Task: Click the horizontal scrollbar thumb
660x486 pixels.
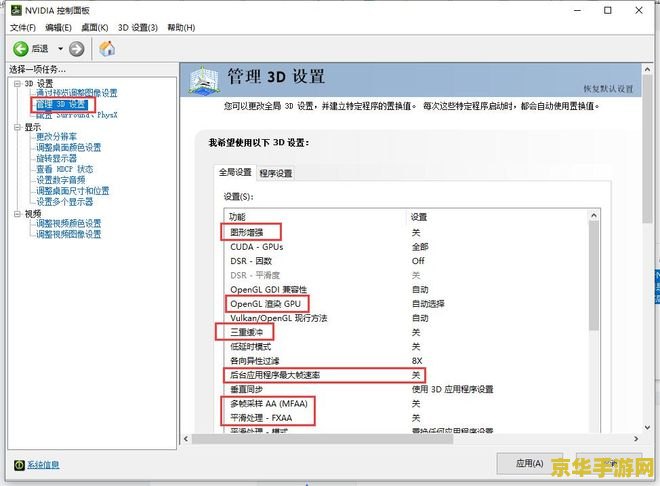Action: point(322,439)
